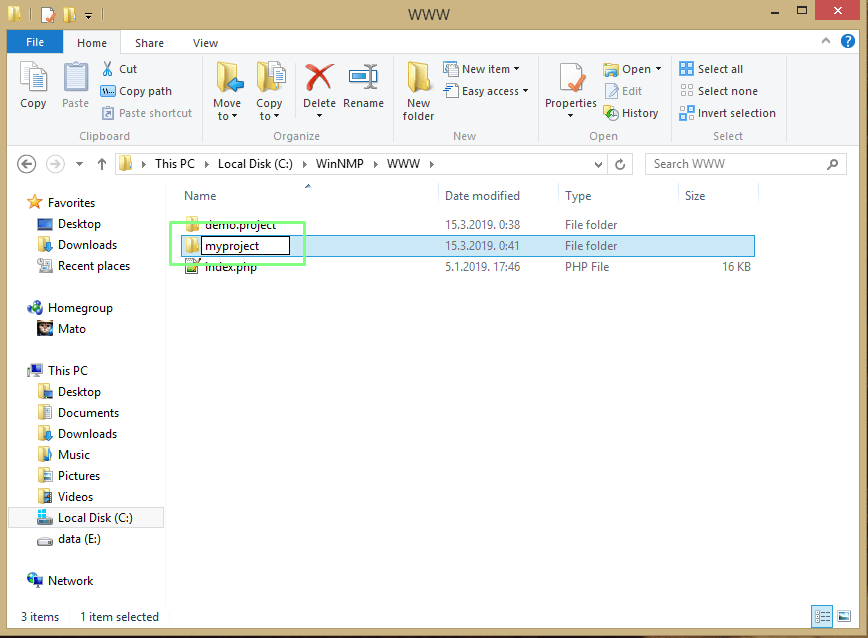This screenshot has width=868, height=638.
Task: Click Invert selection
Action: click(727, 113)
